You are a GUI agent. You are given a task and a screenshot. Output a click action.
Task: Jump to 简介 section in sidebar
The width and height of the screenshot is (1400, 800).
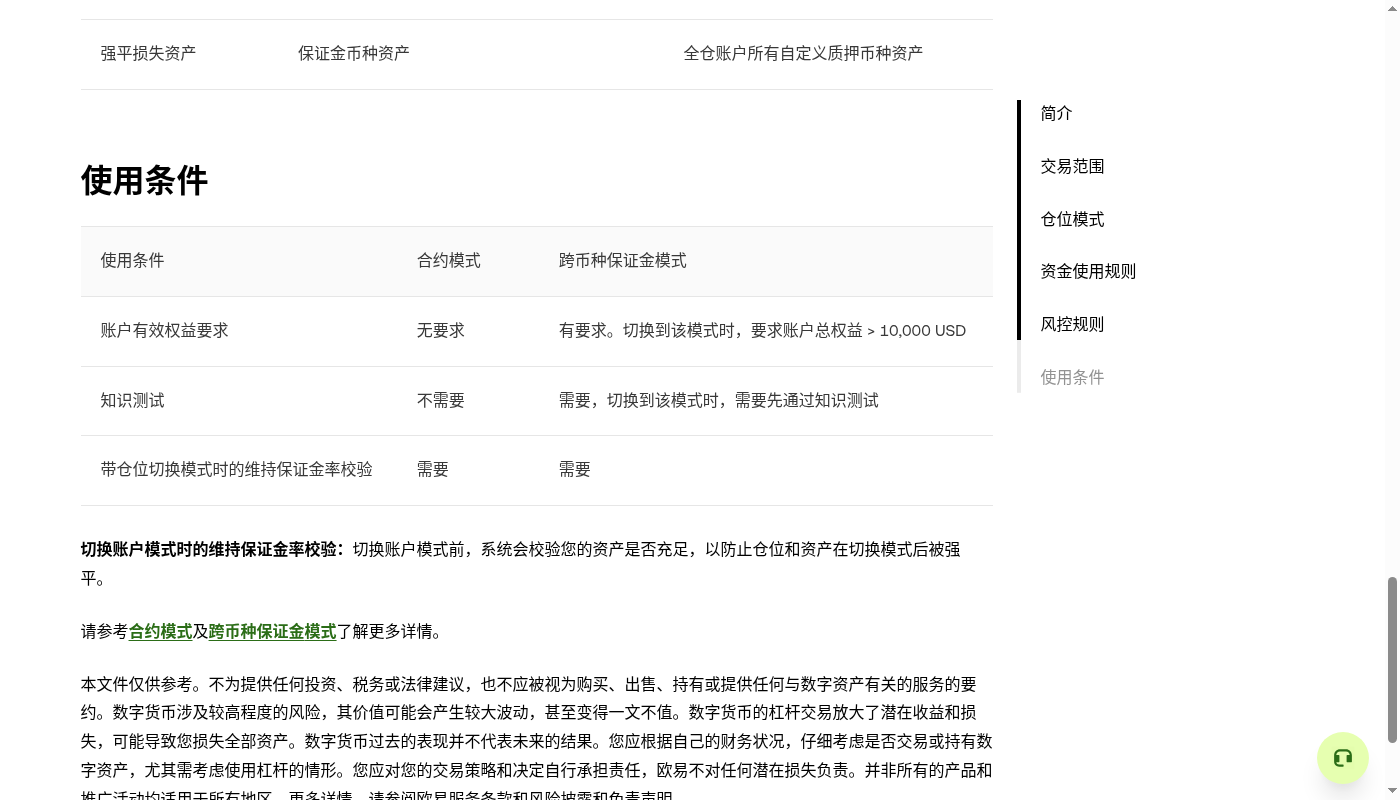[1056, 113]
